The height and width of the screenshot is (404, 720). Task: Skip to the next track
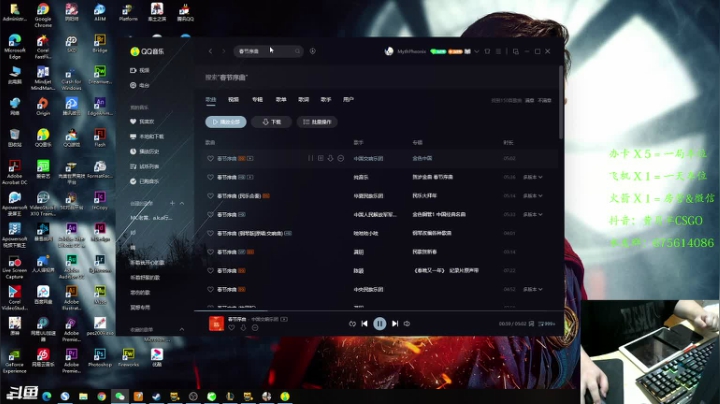pos(395,324)
